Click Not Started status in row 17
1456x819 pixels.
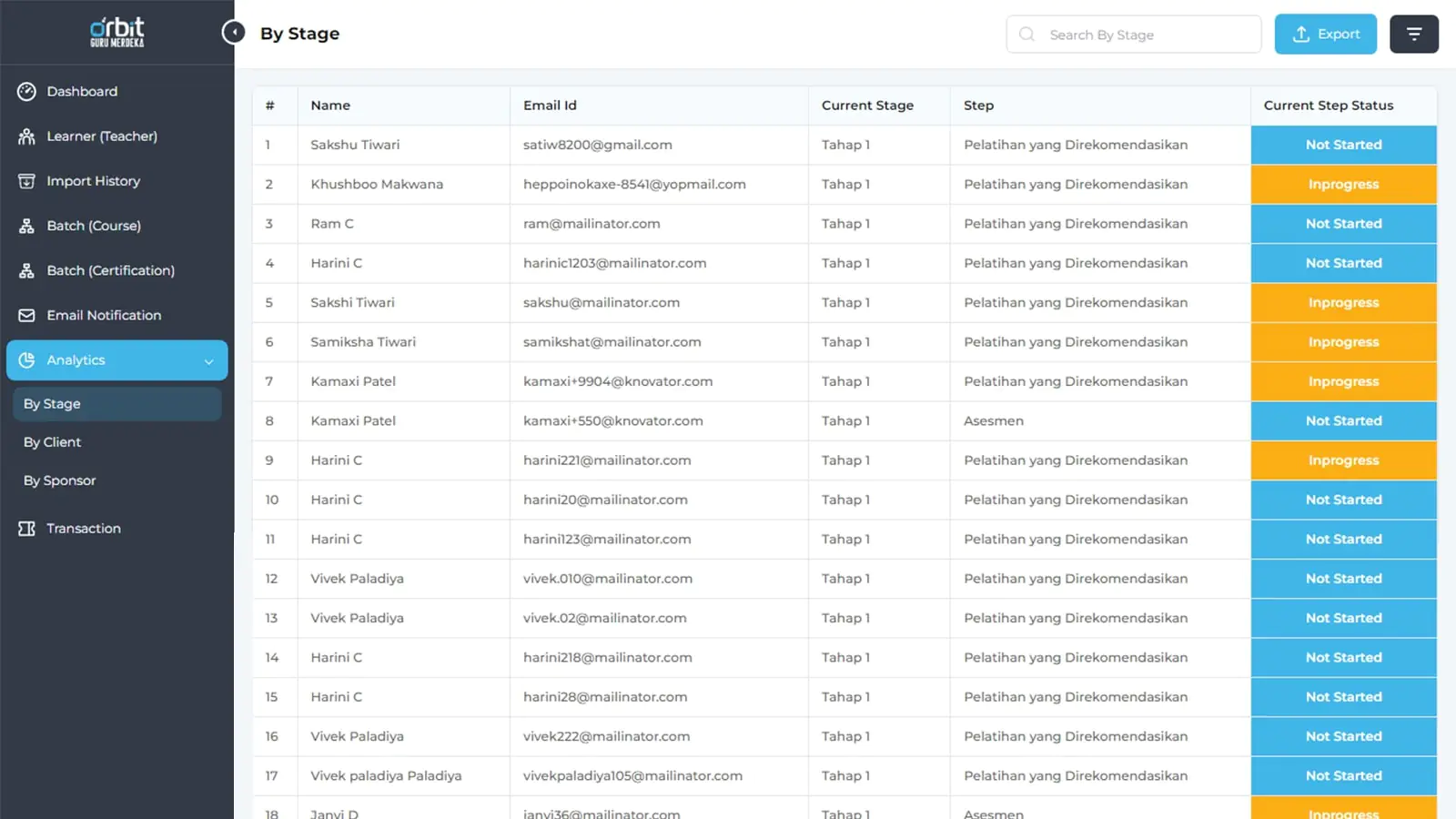[x=1343, y=776]
